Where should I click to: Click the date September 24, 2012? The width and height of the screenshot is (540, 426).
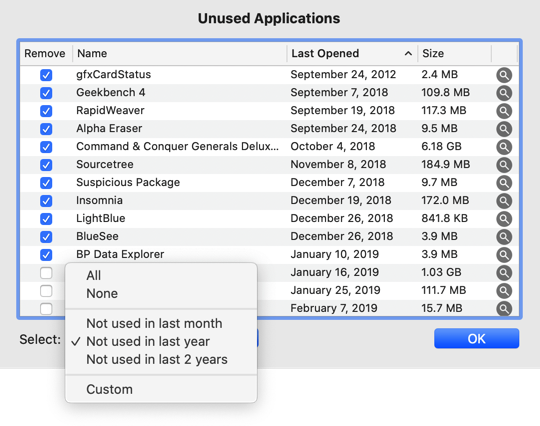343,74
